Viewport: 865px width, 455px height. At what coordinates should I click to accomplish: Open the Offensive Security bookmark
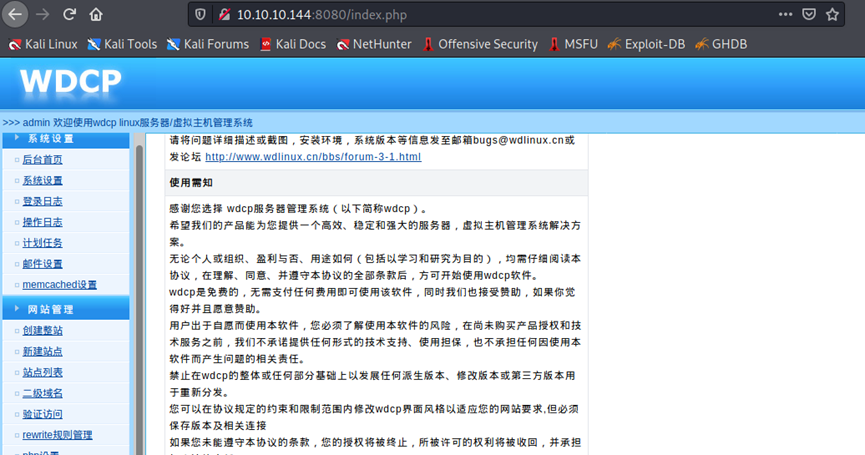[480, 44]
